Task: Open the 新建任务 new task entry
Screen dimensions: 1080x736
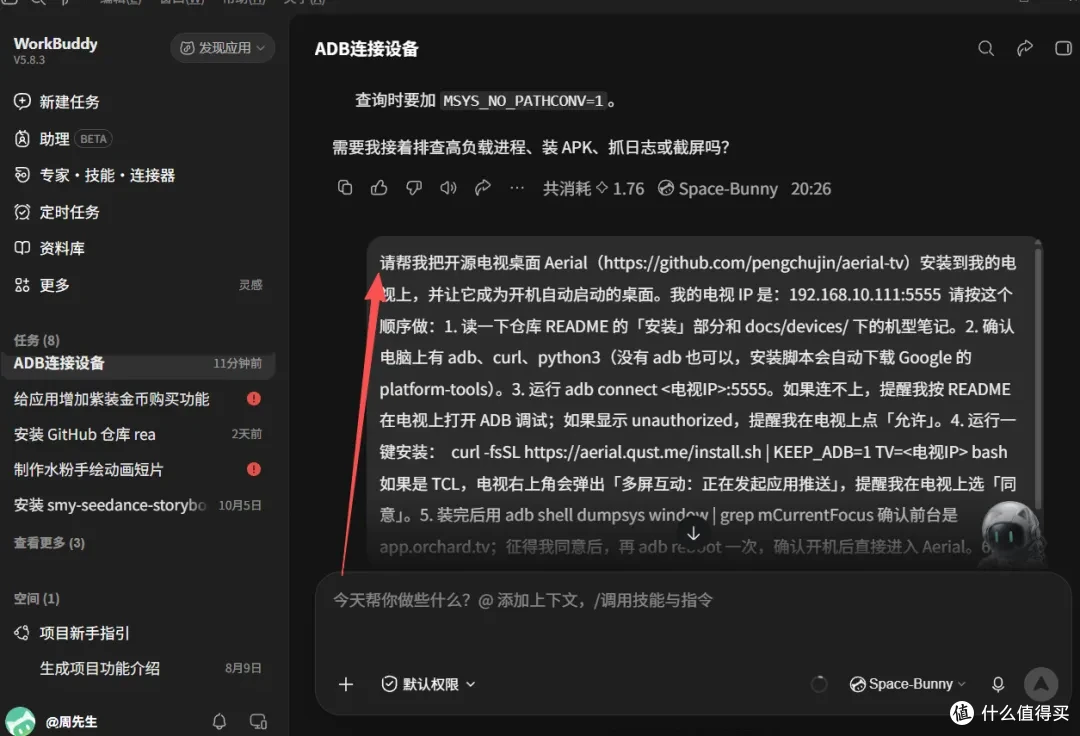Action: tap(57, 102)
